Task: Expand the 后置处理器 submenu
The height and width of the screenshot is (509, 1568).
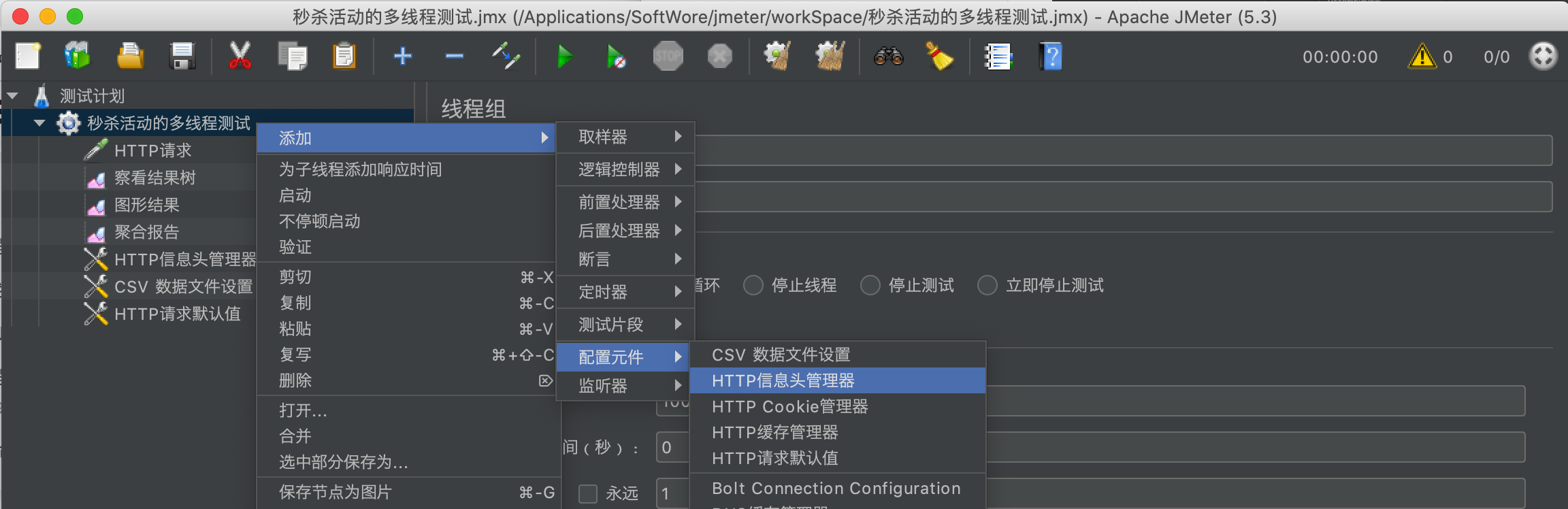Action: pos(625,231)
